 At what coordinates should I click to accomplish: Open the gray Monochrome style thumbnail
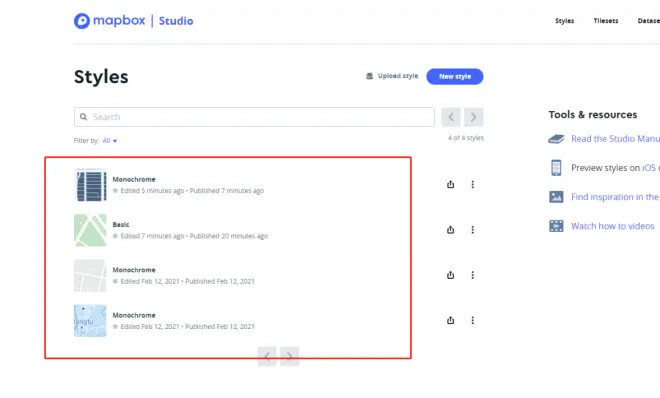(x=90, y=276)
